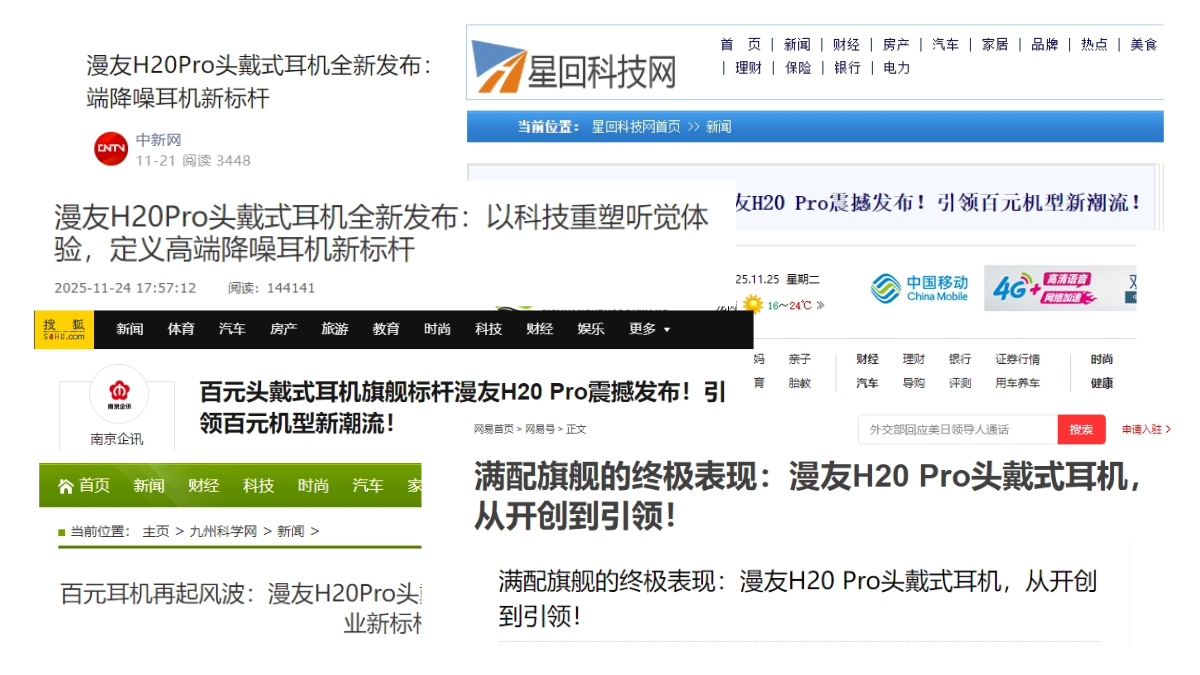Click the 证券行情 channel link

[1017, 359]
